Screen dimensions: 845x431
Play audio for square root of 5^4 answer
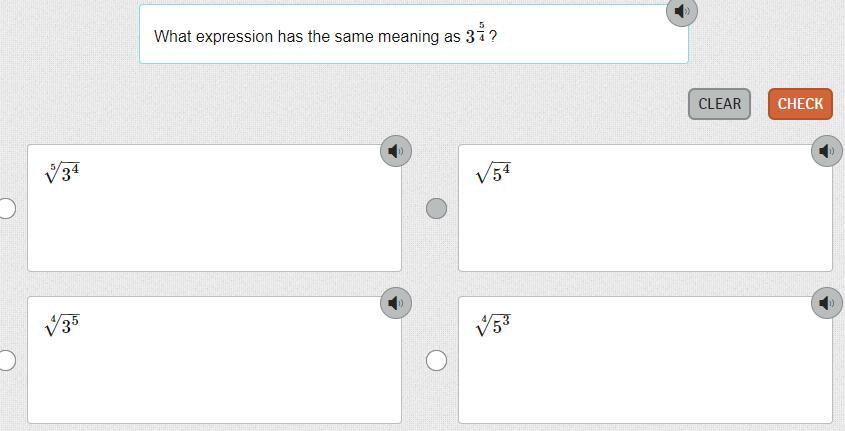(x=826, y=151)
